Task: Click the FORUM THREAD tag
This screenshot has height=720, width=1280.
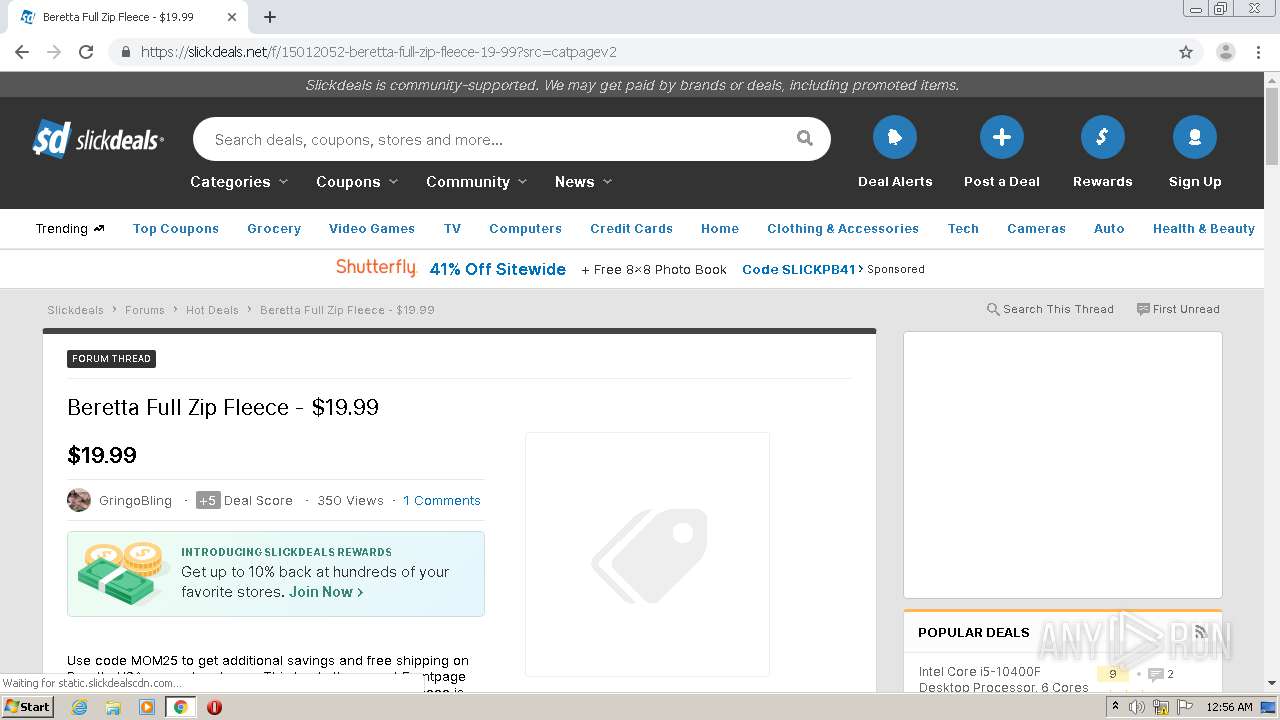Action: (111, 359)
